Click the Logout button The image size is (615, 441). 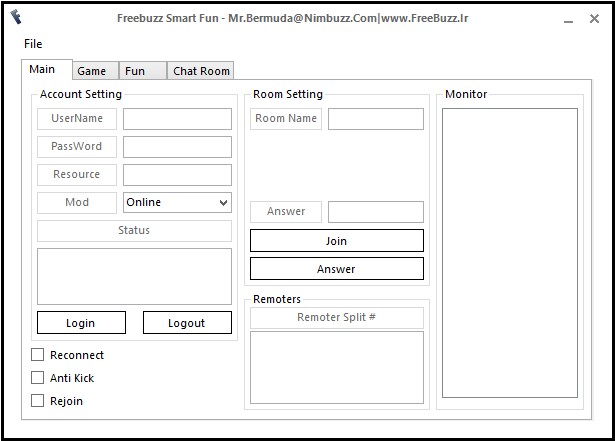pyautogui.click(x=187, y=323)
